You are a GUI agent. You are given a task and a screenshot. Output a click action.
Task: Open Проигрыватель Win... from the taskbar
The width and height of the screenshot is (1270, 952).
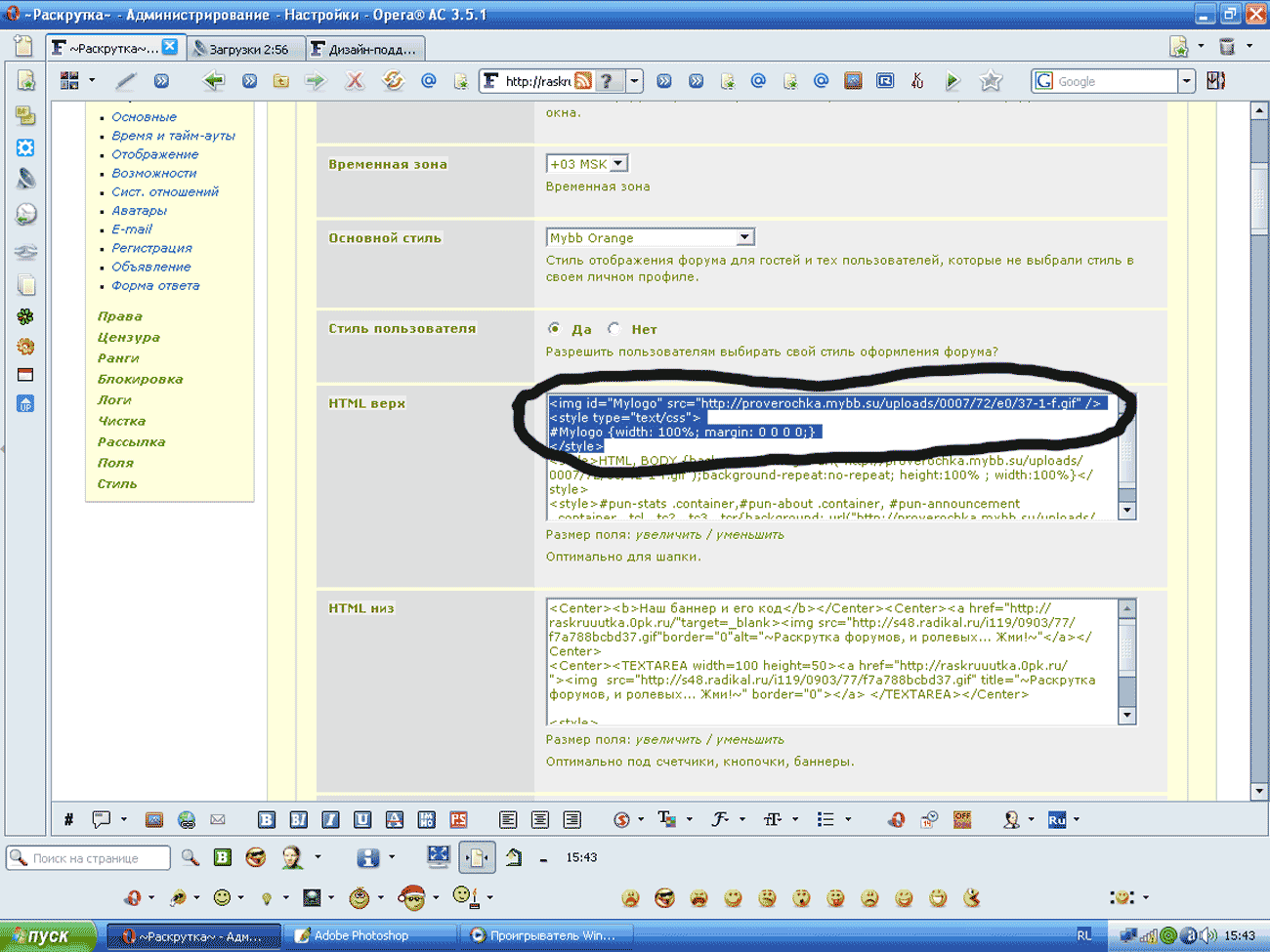(x=546, y=935)
